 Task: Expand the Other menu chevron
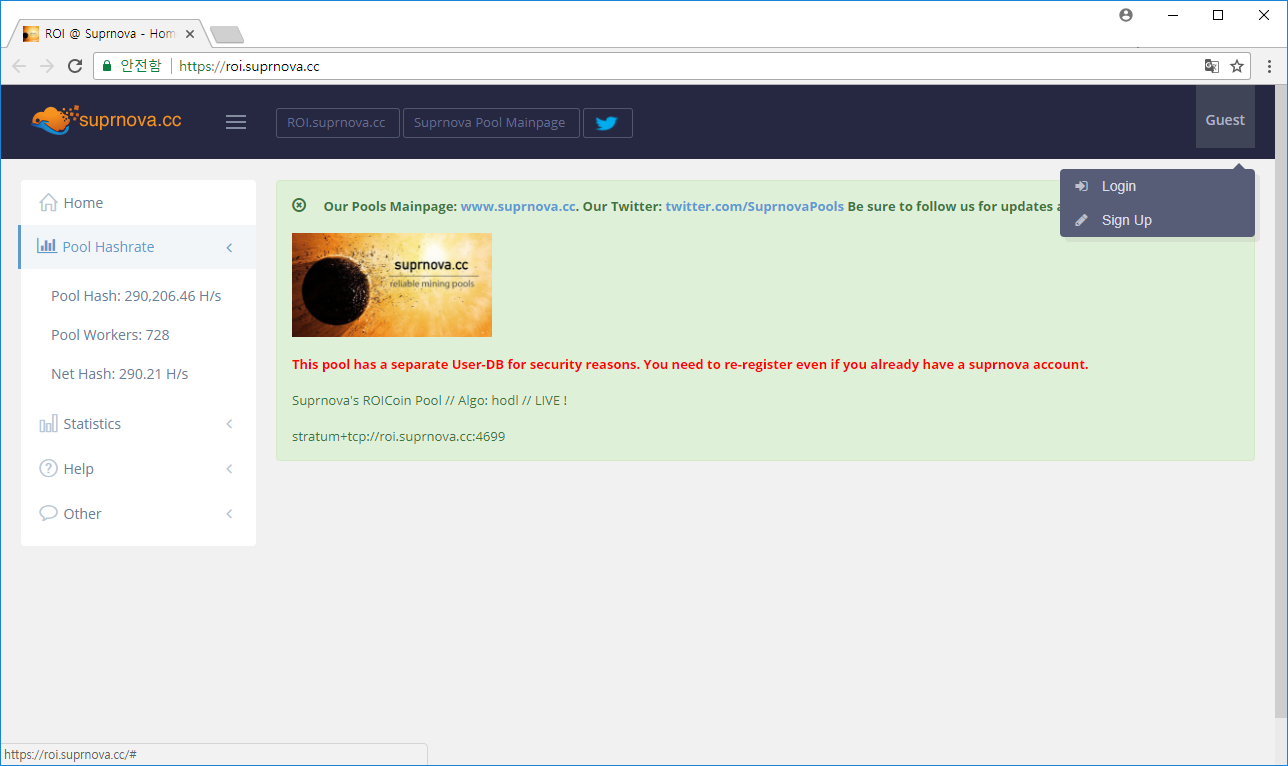pyautogui.click(x=229, y=514)
